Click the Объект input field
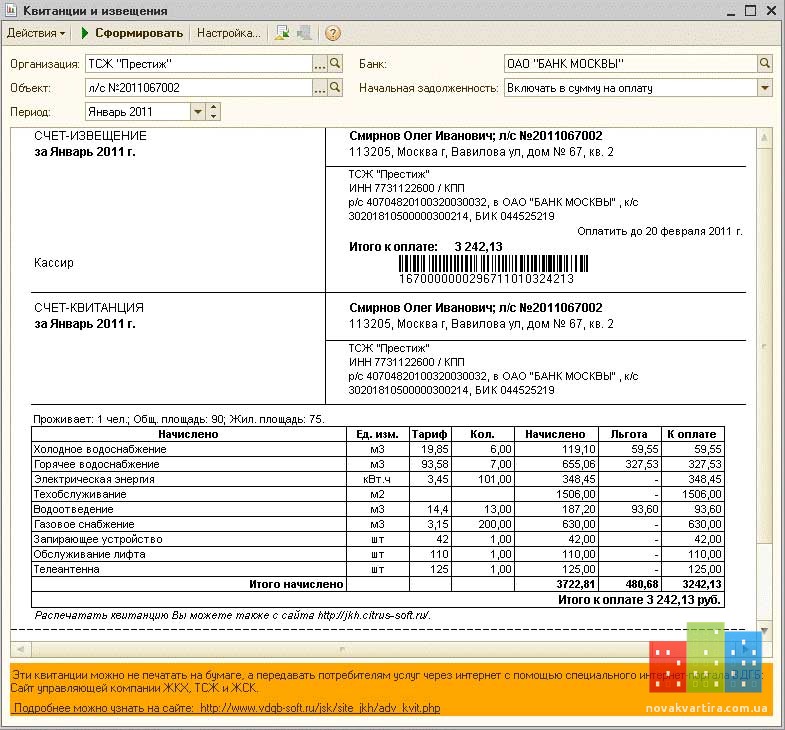This screenshot has height=730, width=785. (199, 88)
